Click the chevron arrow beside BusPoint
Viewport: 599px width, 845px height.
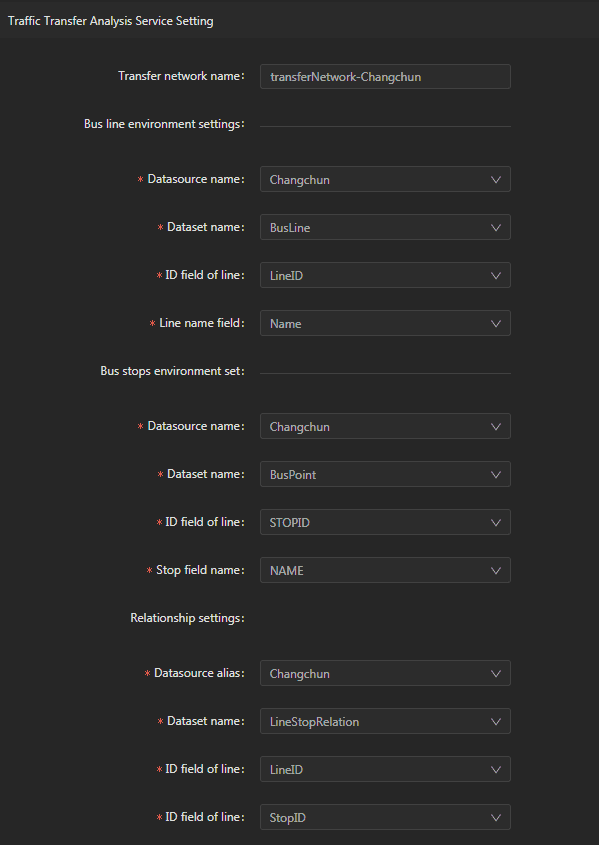point(496,475)
